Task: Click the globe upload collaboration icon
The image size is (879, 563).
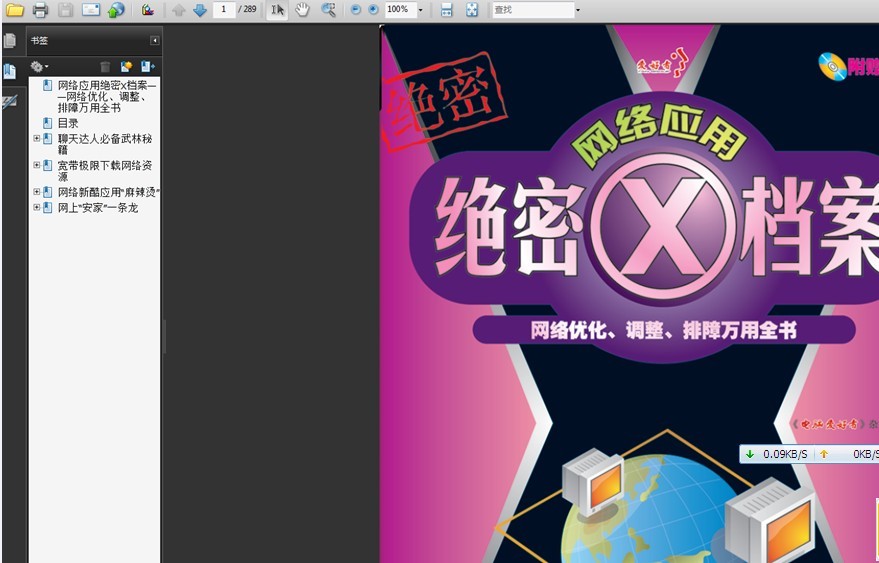Action: pyautogui.click(x=116, y=10)
